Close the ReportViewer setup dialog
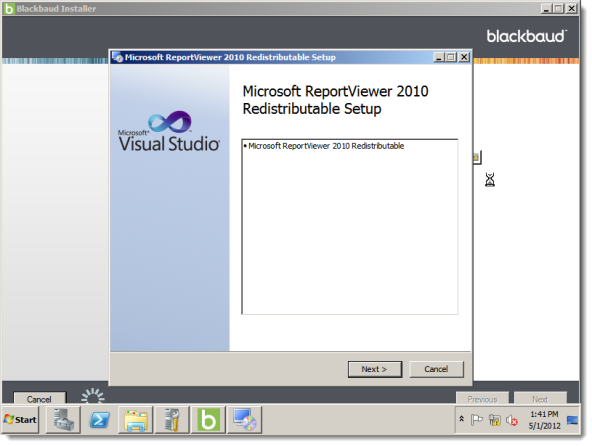Viewport: 592px width, 446px height. point(464,57)
